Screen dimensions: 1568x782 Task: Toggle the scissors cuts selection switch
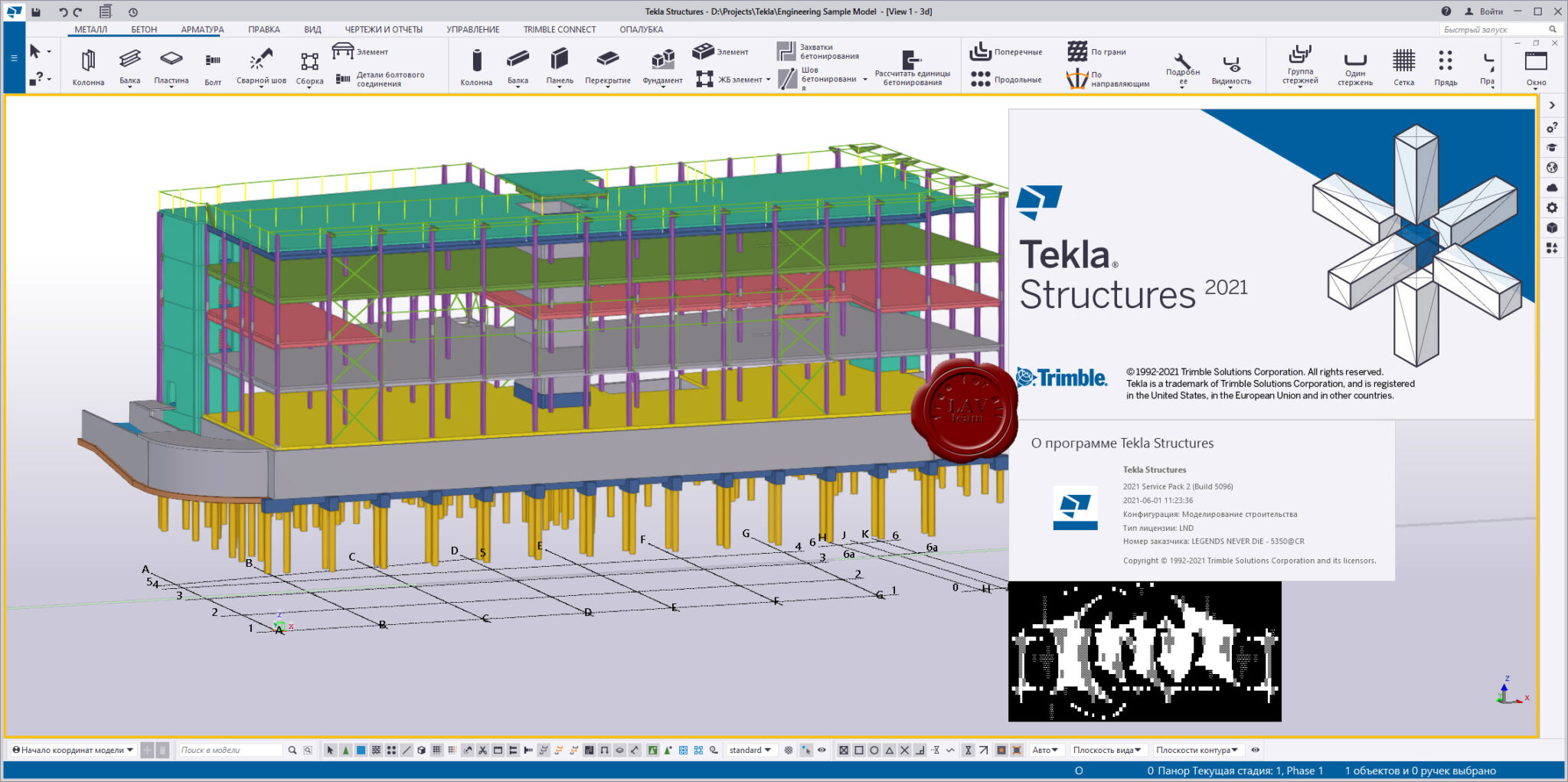[482, 751]
